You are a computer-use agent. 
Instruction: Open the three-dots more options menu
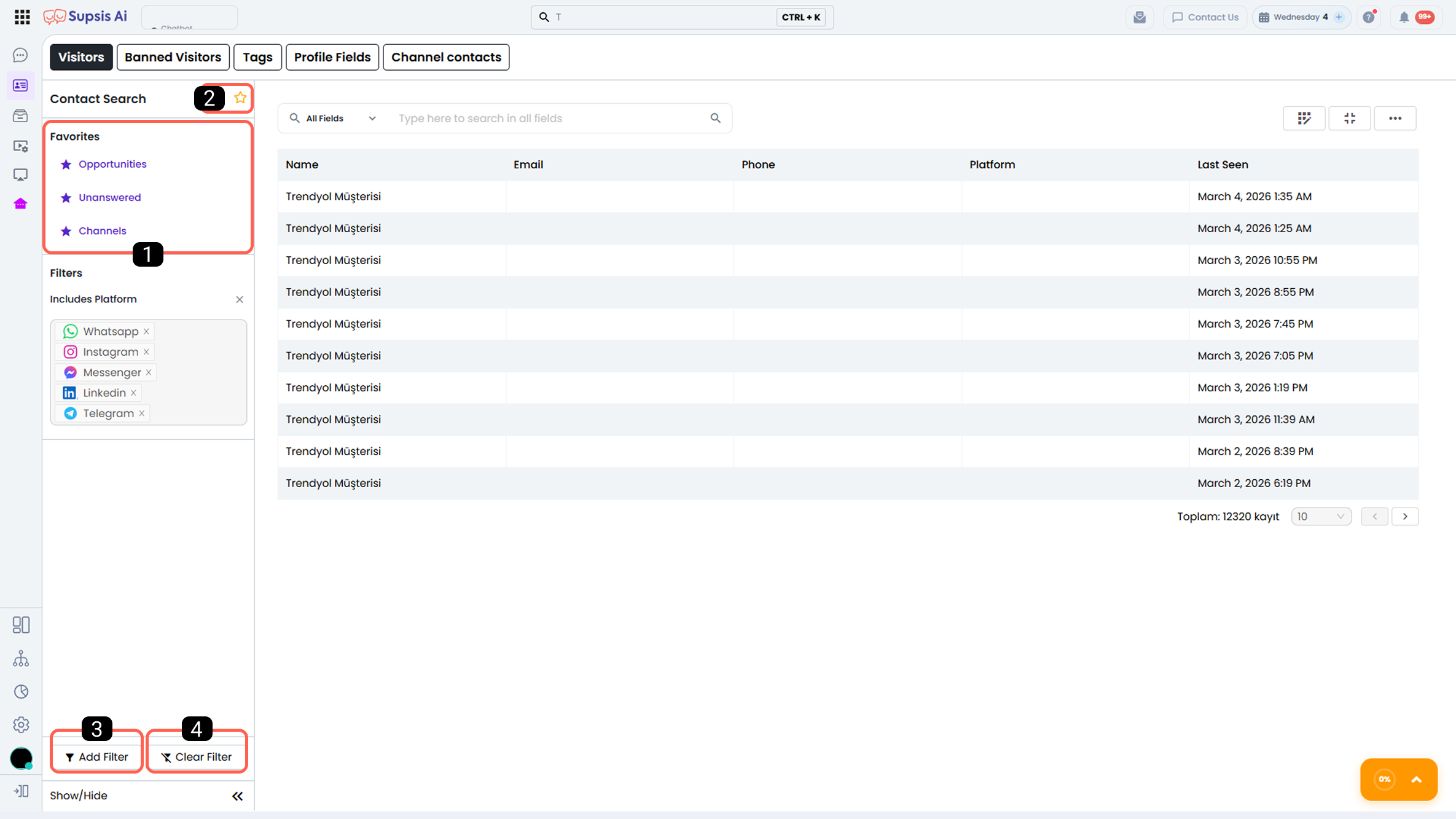click(1395, 118)
